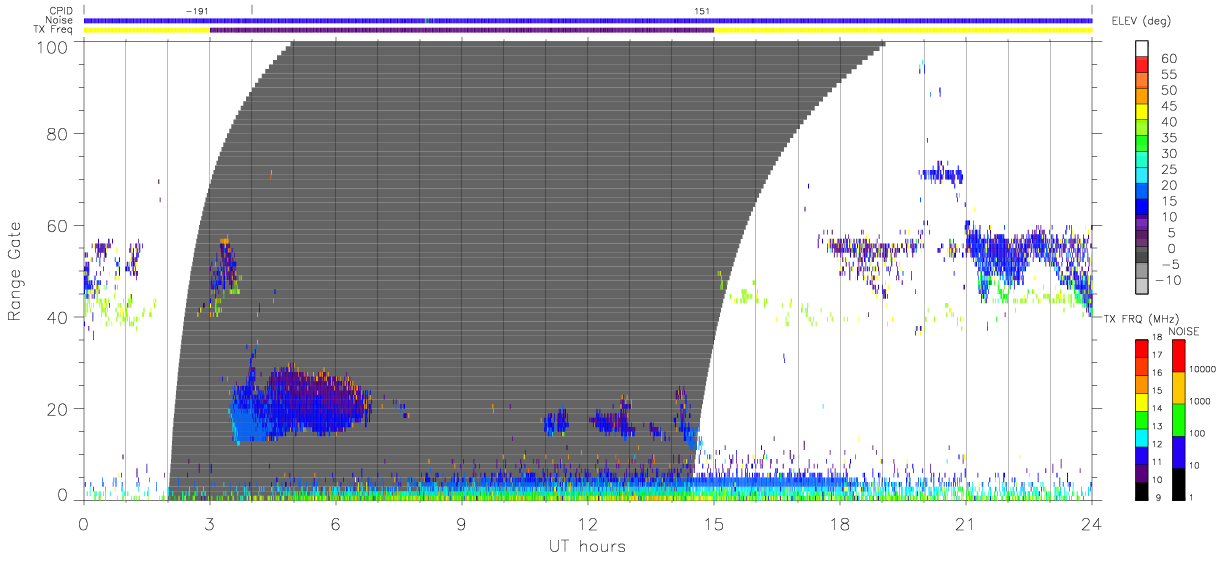This screenshot has width=1228, height=567.
Task: Click the noise colorbar green 100 segment
Action: click(1179, 419)
